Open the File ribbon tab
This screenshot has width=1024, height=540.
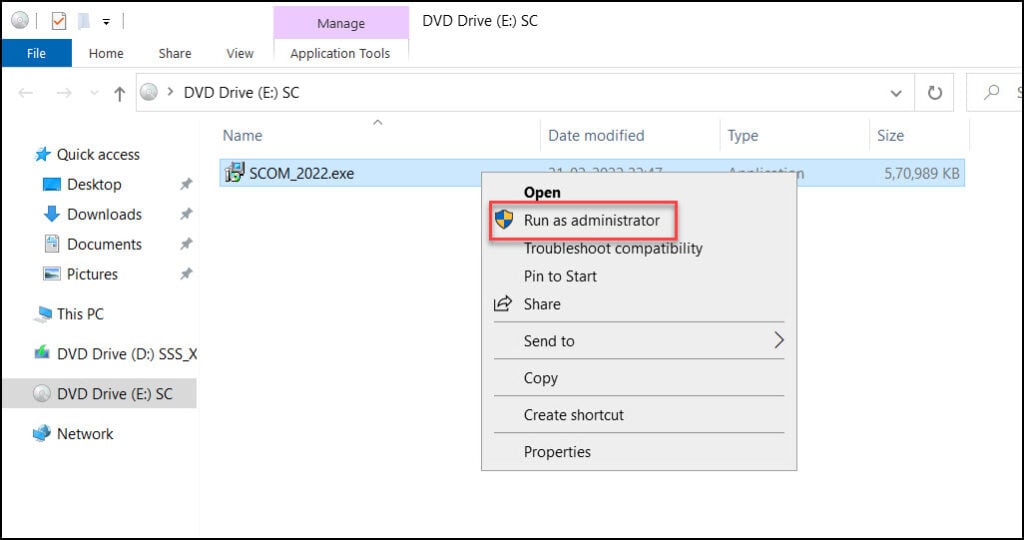tap(37, 53)
